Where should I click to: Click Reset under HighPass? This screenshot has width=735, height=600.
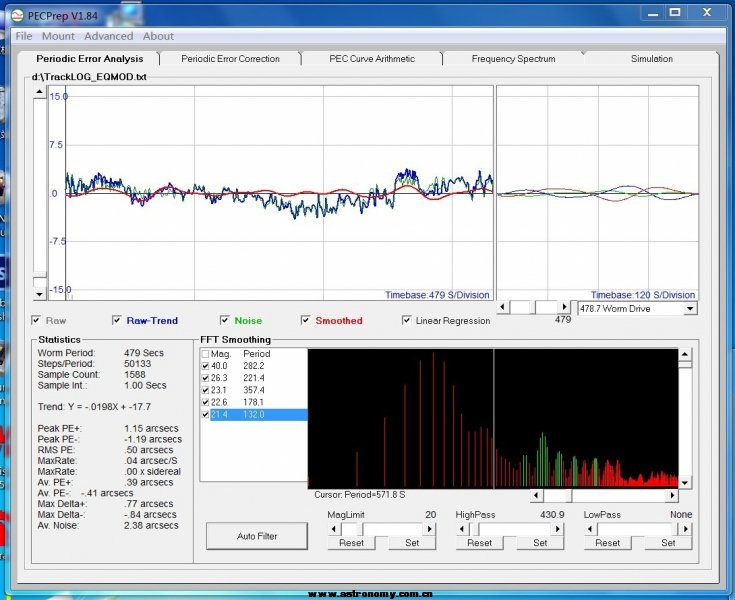pos(479,543)
